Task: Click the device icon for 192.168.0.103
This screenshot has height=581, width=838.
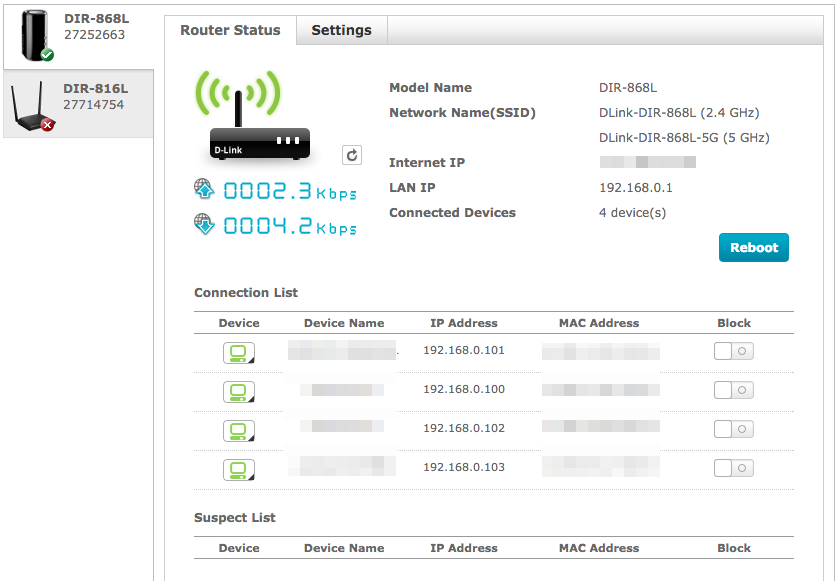Action: pyautogui.click(x=238, y=468)
